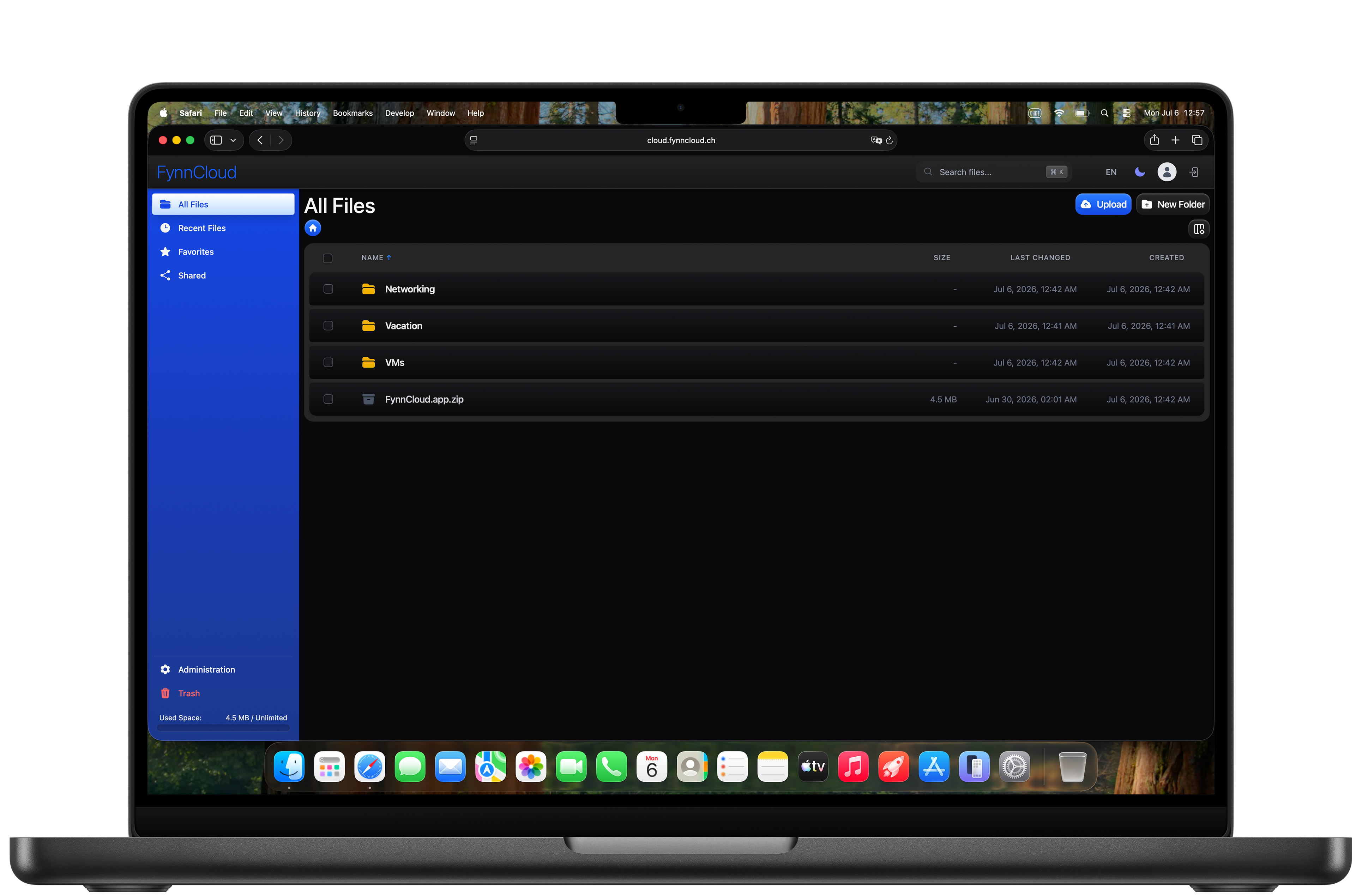Sort by the CREATED column header

(1166, 258)
